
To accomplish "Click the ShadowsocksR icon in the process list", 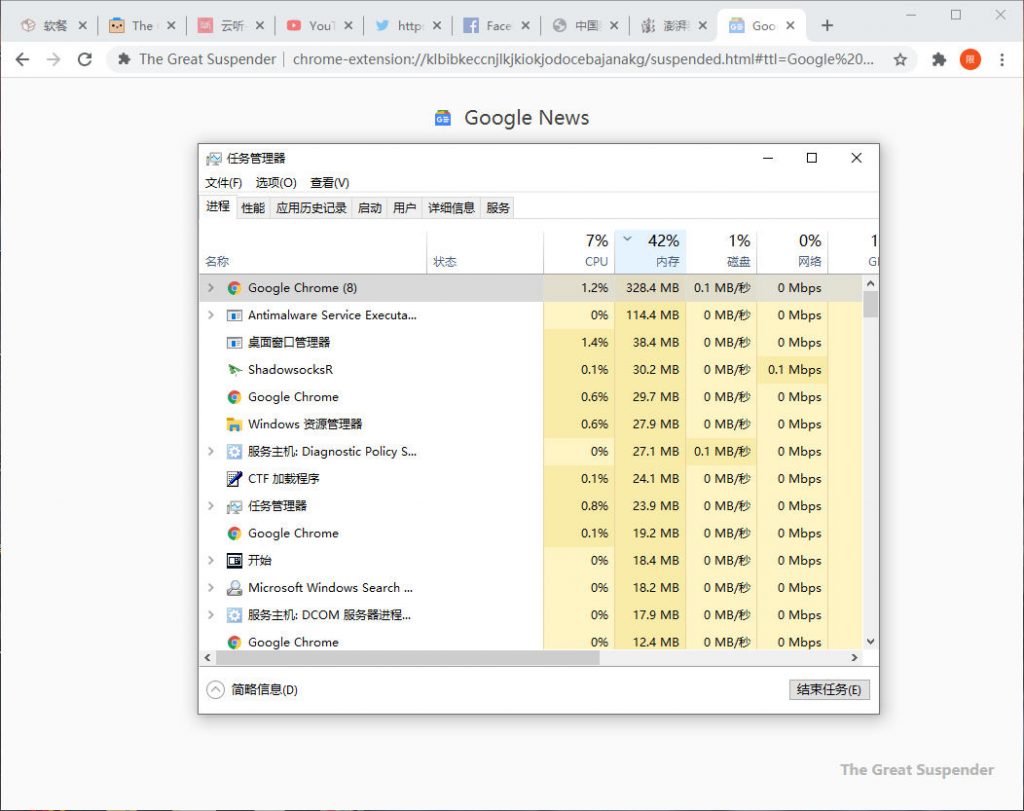I will pos(233,369).
